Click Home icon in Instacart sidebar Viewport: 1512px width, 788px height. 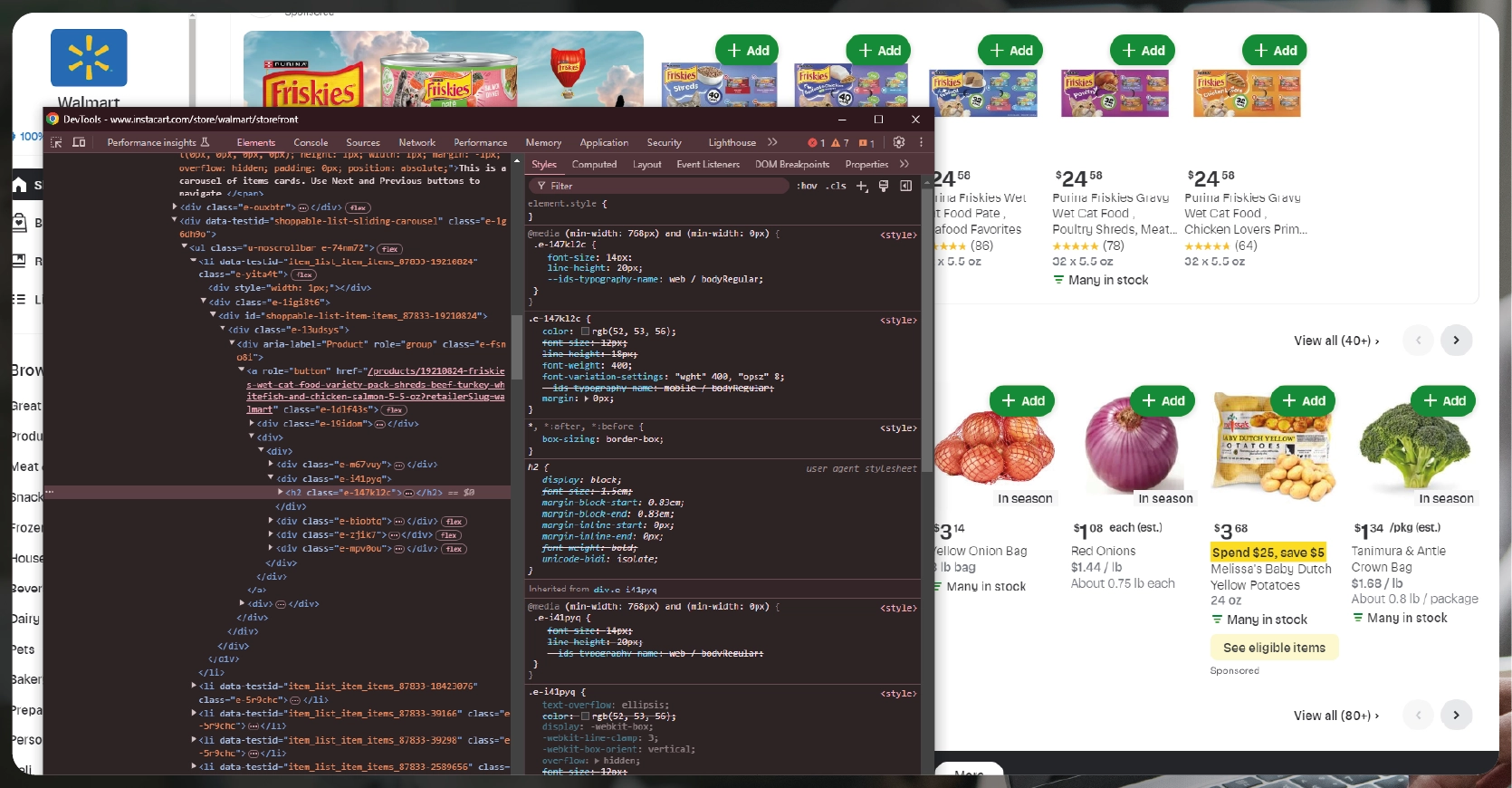[19, 185]
